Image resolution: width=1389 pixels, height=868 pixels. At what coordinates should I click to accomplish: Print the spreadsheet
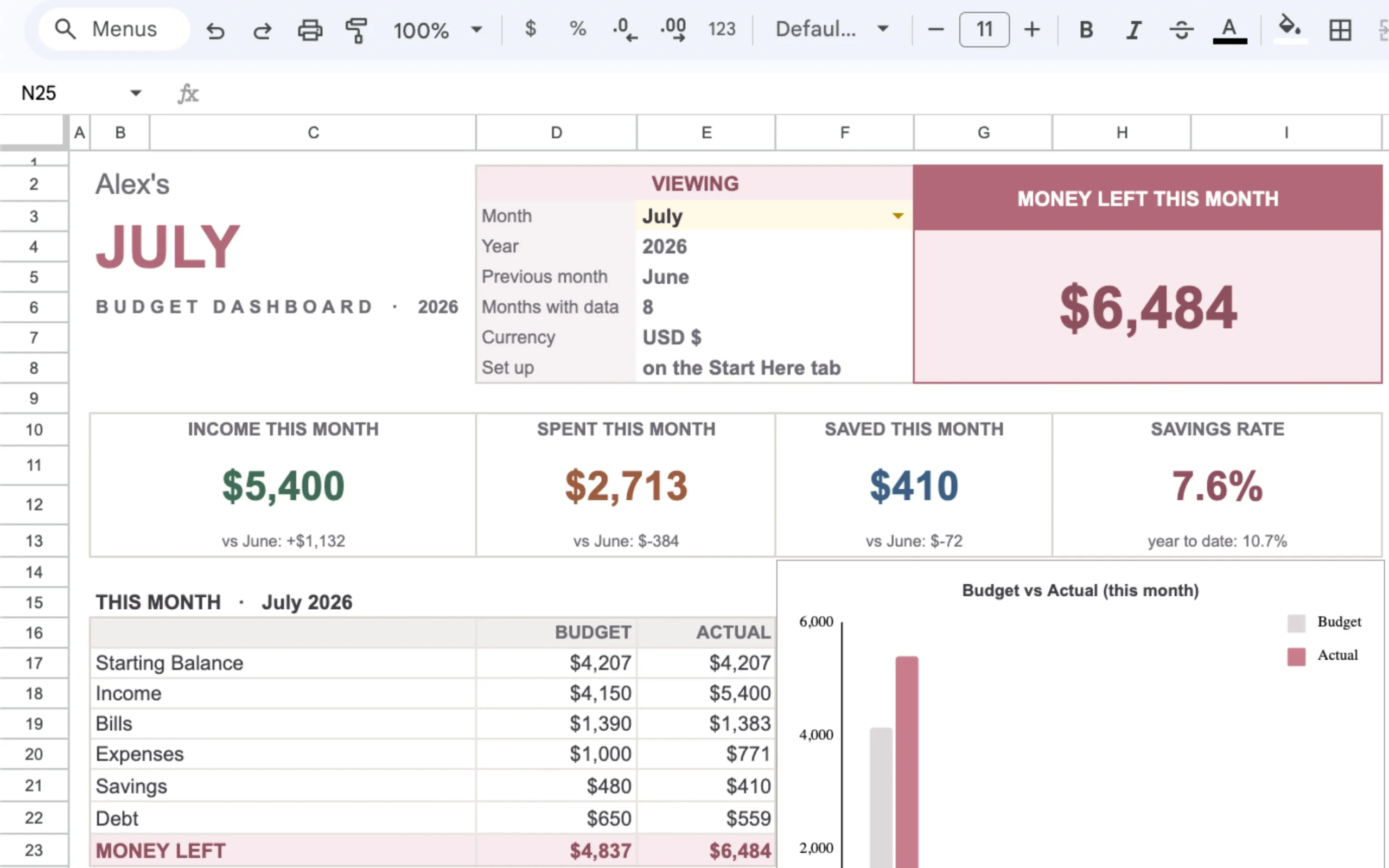[310, 30]
